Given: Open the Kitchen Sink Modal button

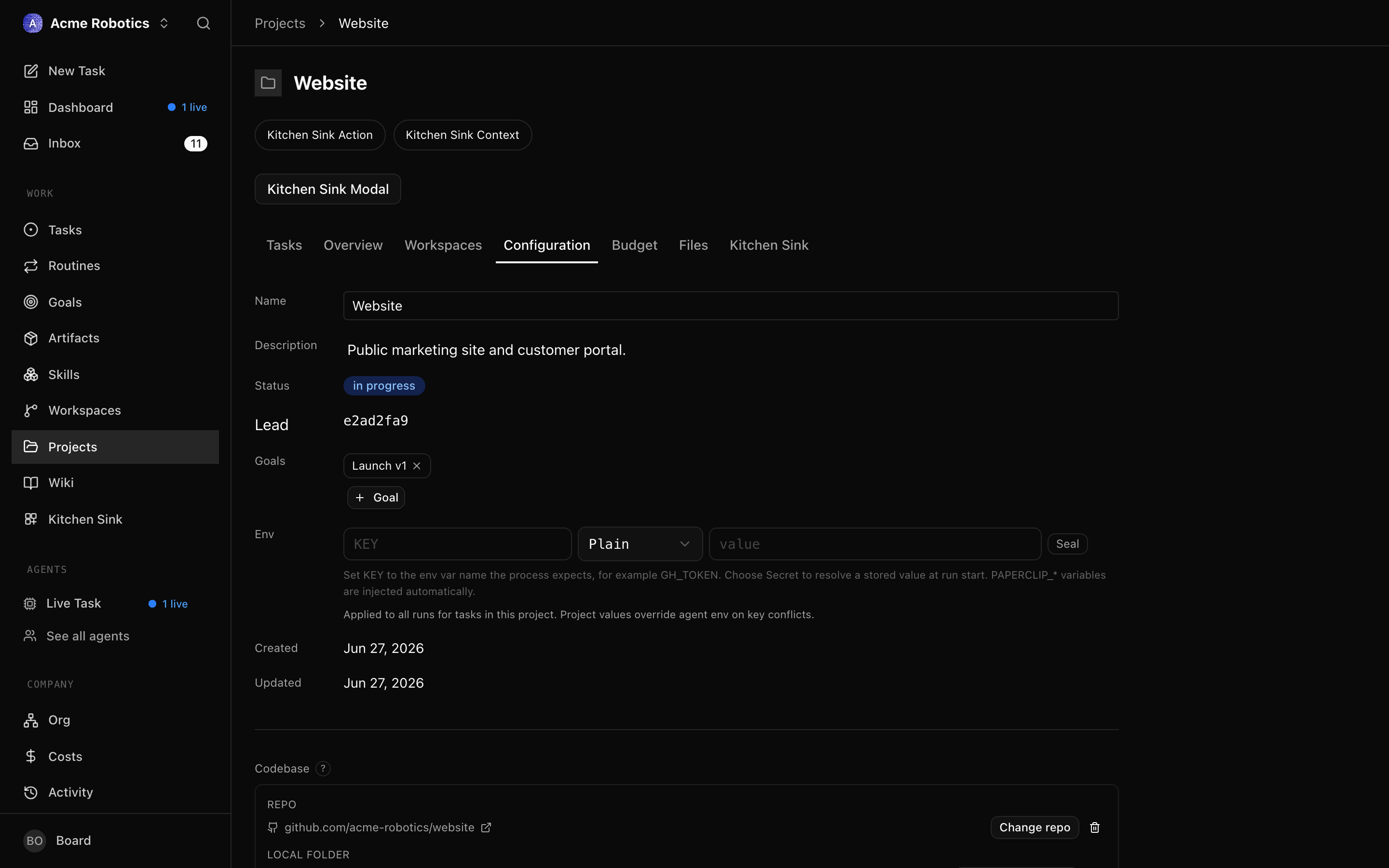Looking at the screenshot, I should pyautogui.click(x=328, y=189).
